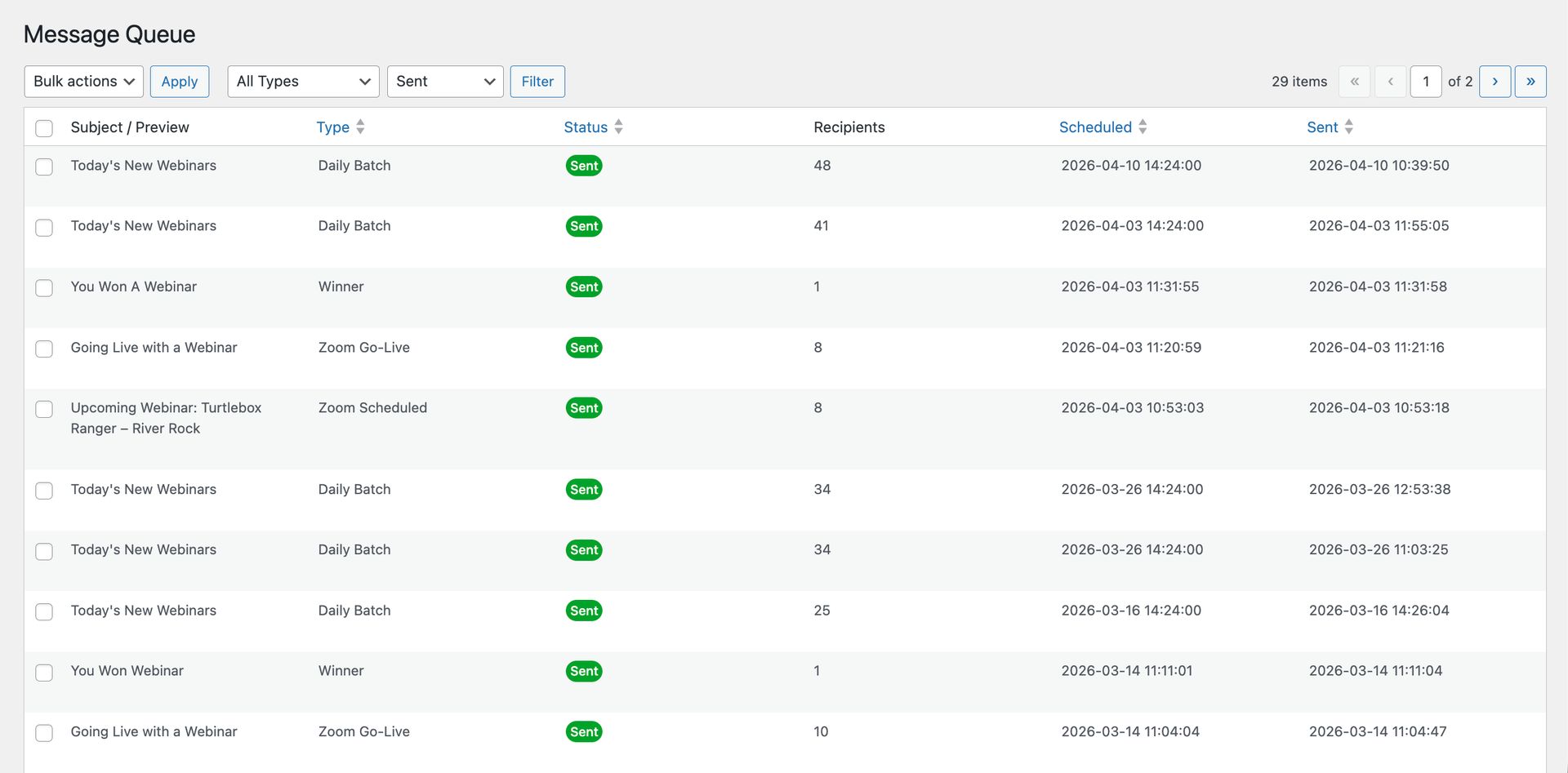Click sort arrows beside Scheduled column
The image size is (1568, 773).
pyautogui.click(x=1143, y=127)
